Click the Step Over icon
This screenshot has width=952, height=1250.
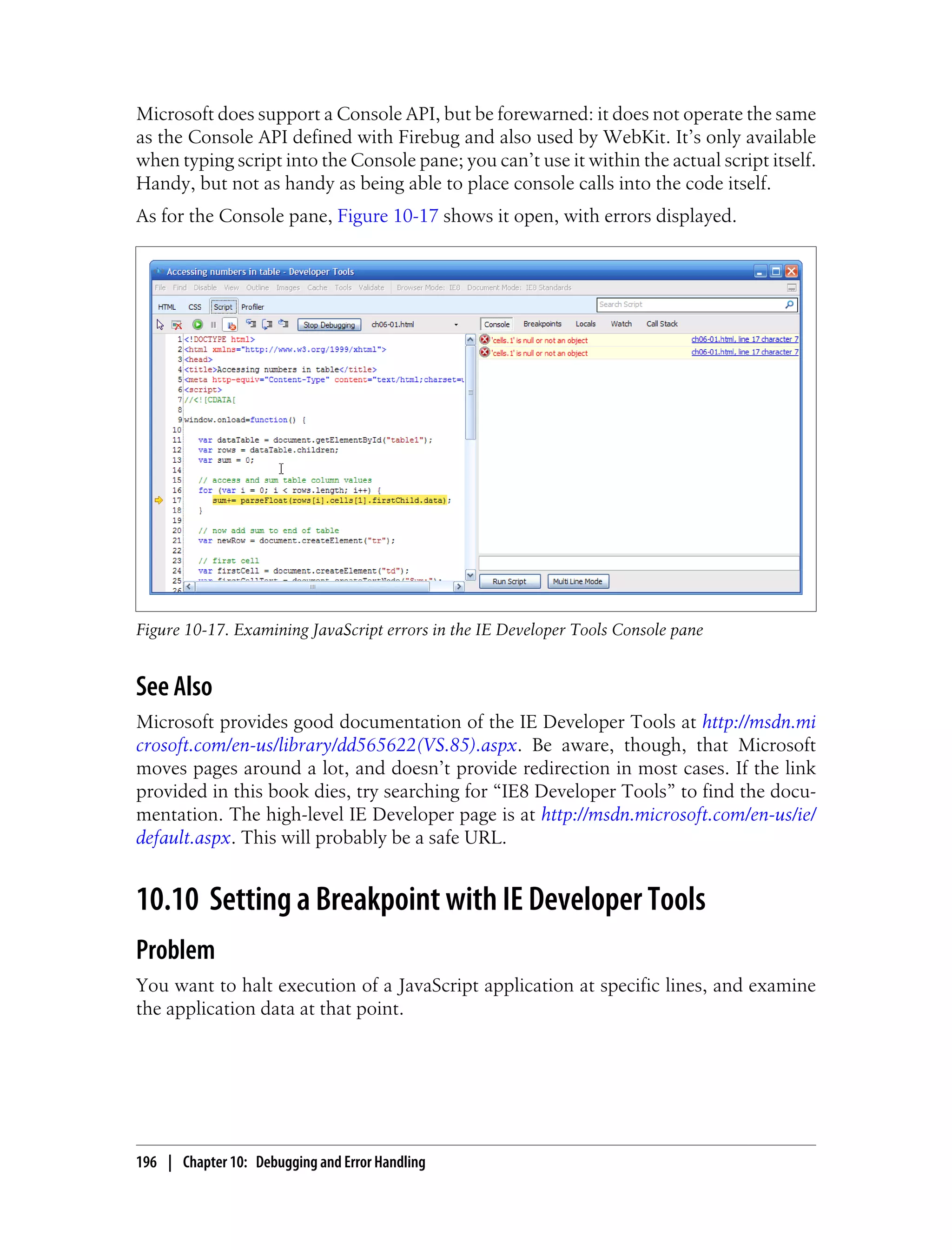pyautogui.click(x=267, y=324)
